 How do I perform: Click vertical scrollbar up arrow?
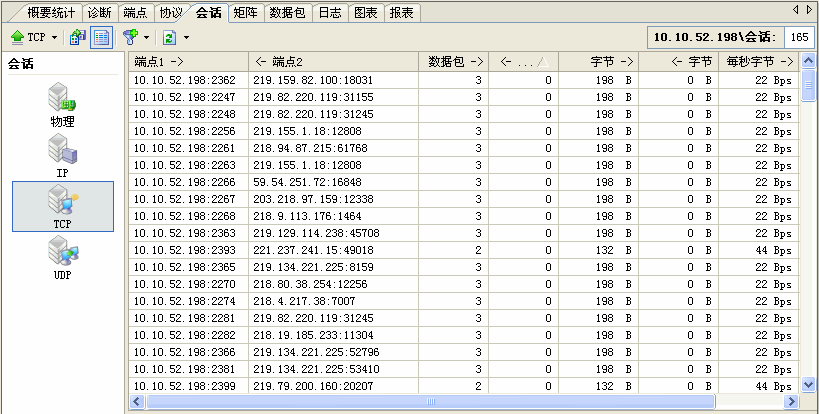coord(808,61)
